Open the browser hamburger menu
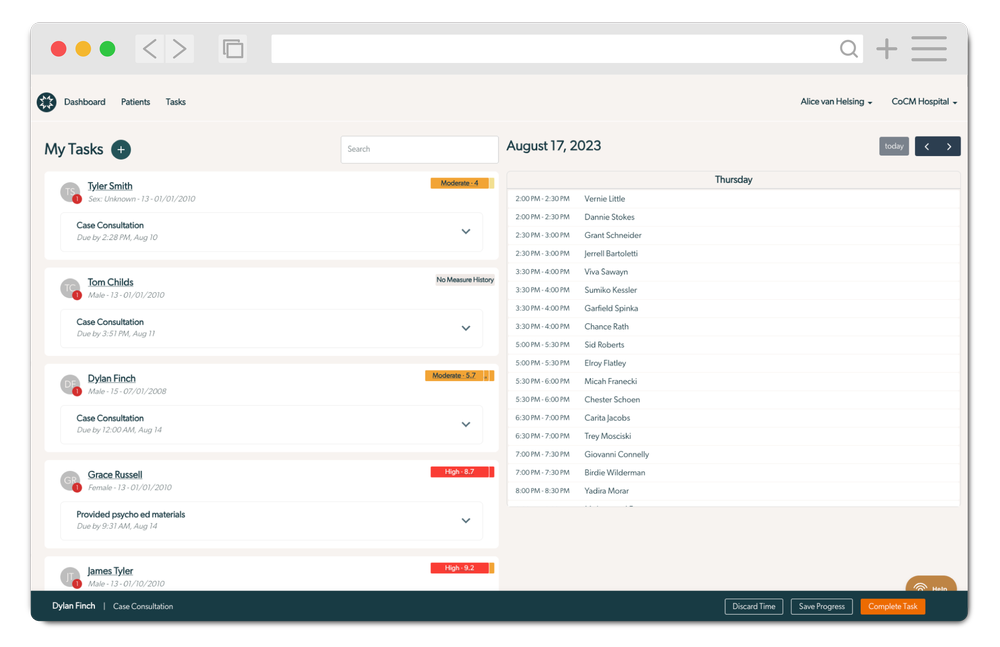The image size is (1000, 647). coord(928,48)
